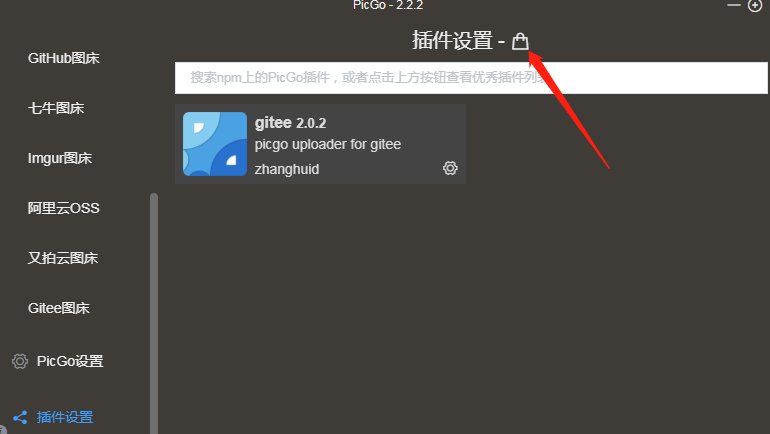The height and width of the screenshot is (434, 770).
Task: Click the share icon beside 插件设置
Action: point(20,417)
